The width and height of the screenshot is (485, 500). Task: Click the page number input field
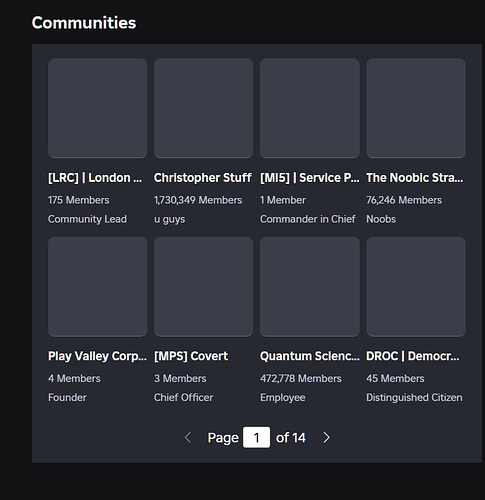coord(257,437)
